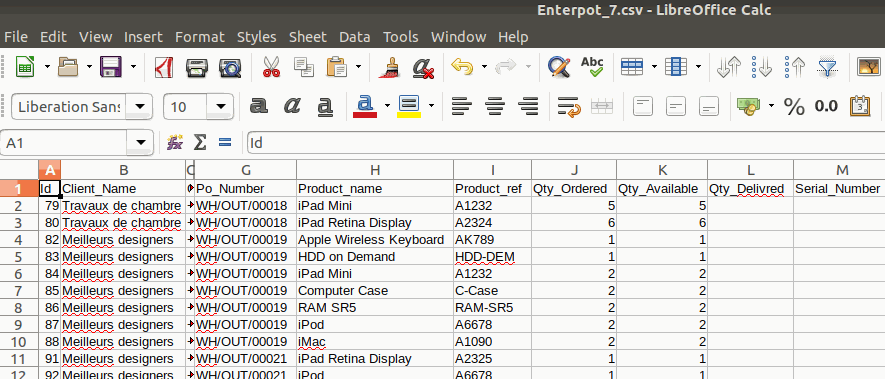Screen dimensions: 885x379
Task: Open the Font Size dropdown
Action: point(220,106)
